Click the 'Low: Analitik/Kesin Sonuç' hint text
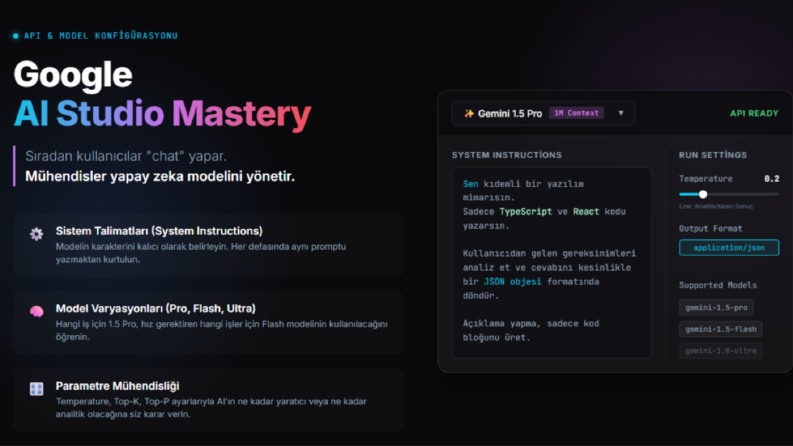Image resolution: width=793 pixels, height=446 pixels. click(x=716, y=206)
